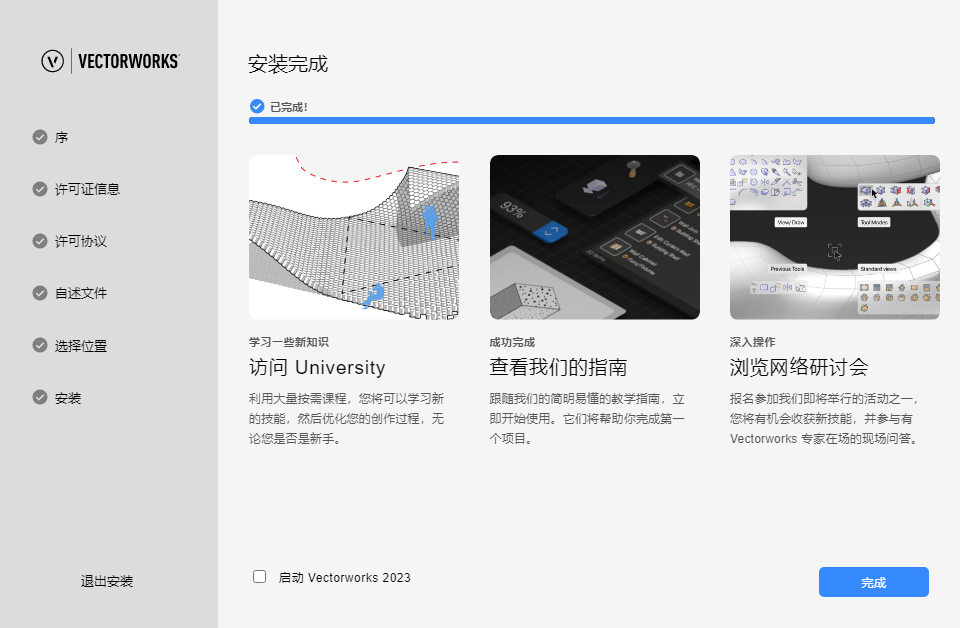Viewport: 960px width, 628px height.
Task: Click the checkmark icon beside 许可证信息
Action: coord(40,189)
